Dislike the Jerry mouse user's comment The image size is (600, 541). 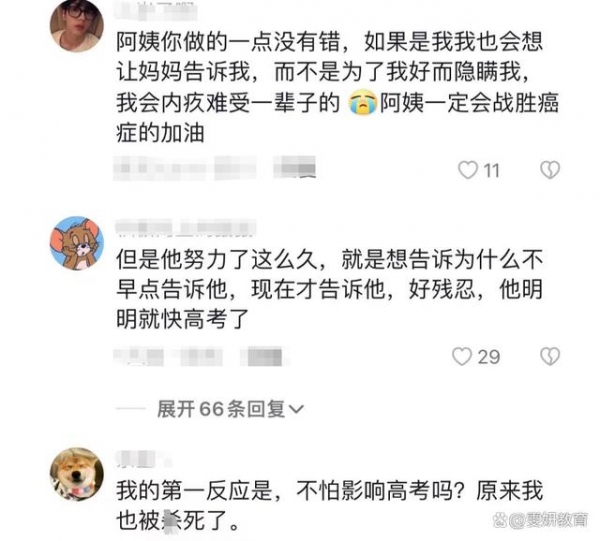click(x=550, y=357)
